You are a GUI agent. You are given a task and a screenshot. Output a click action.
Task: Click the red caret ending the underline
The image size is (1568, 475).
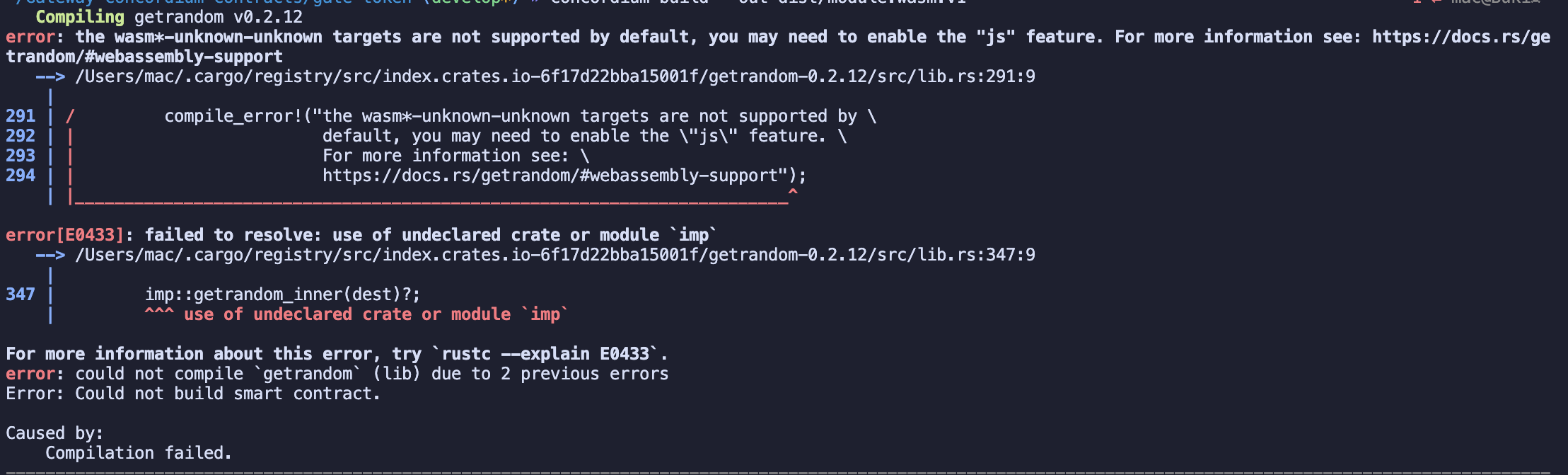click(x=793, y=193)
